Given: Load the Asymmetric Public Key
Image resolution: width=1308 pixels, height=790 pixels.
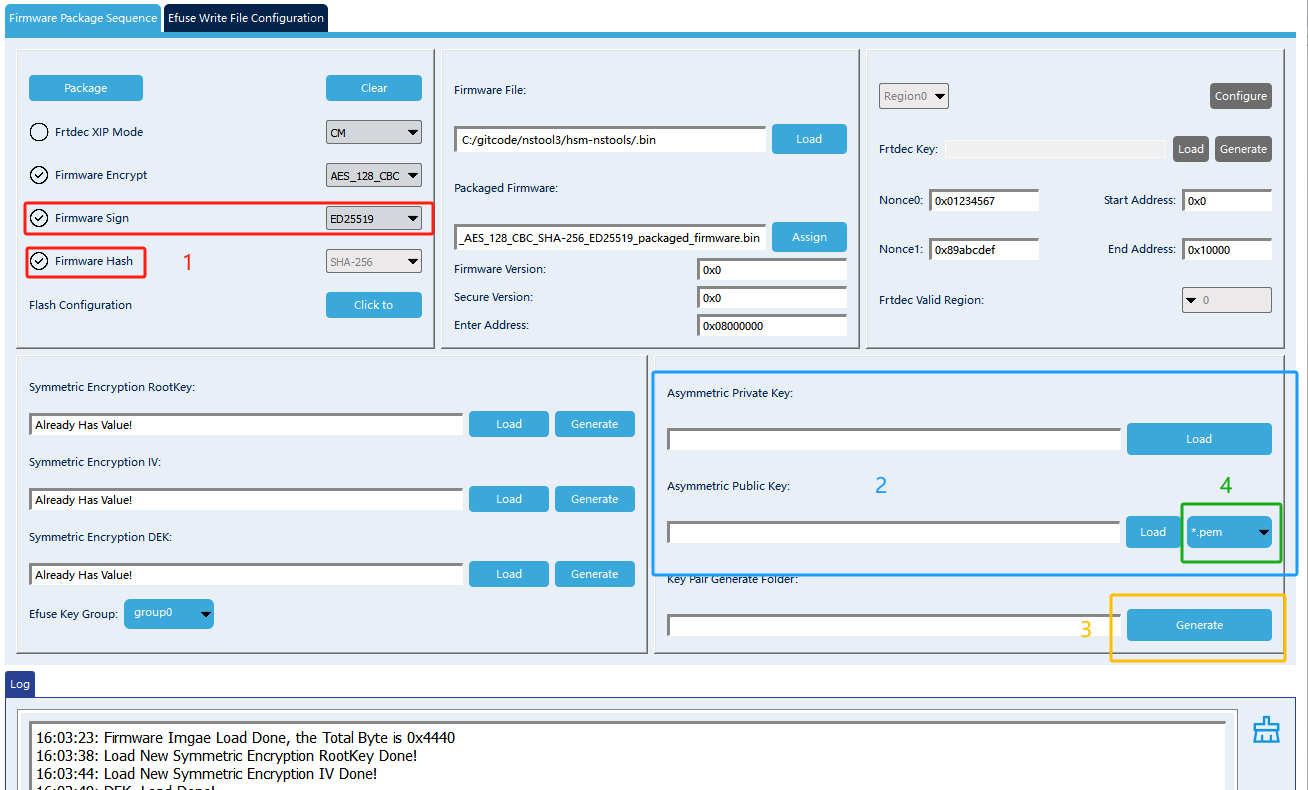Looking at the screenshot, I should tap(1153, 532).
